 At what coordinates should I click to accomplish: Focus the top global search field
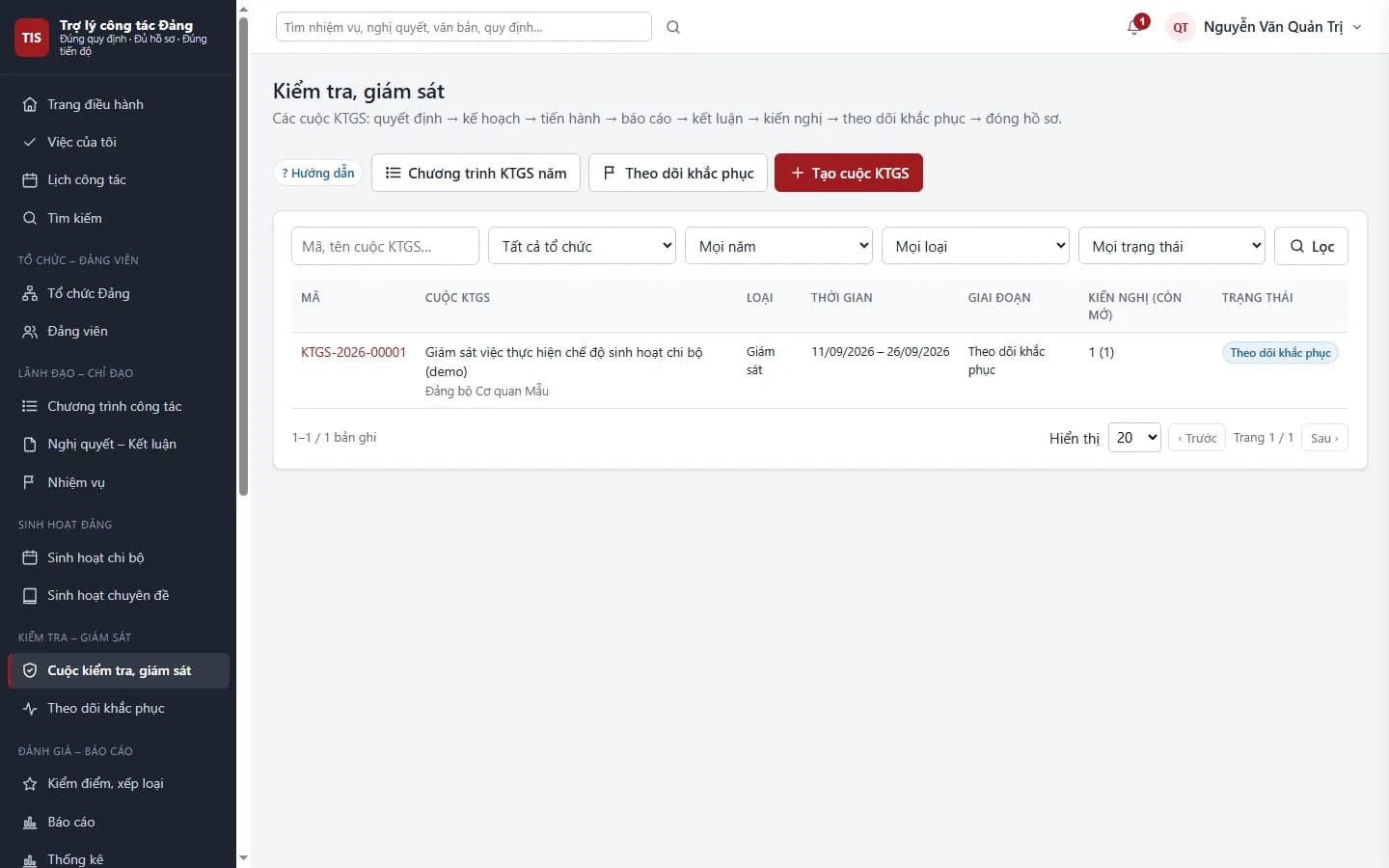coord(464,27)
